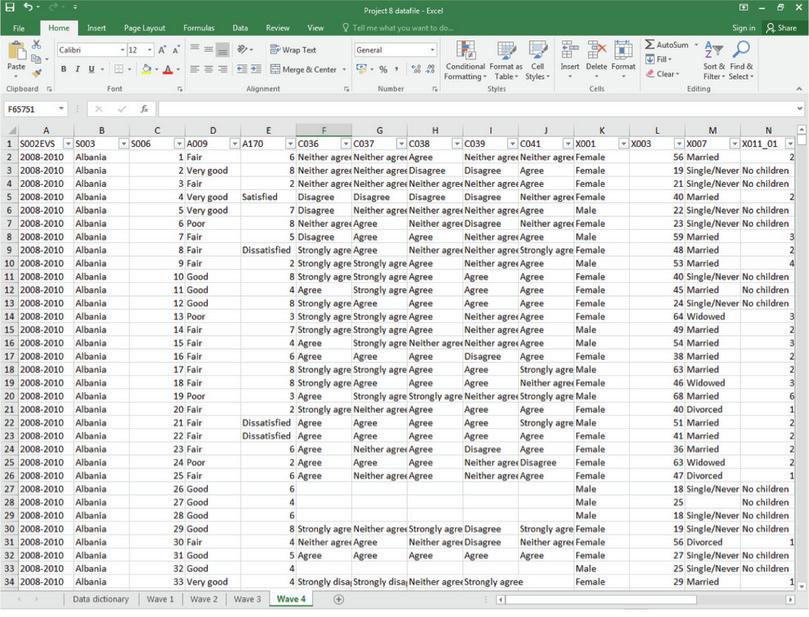The image size is (809, 617).
Task: Apply the red Font Color
Action: point(168,69)
